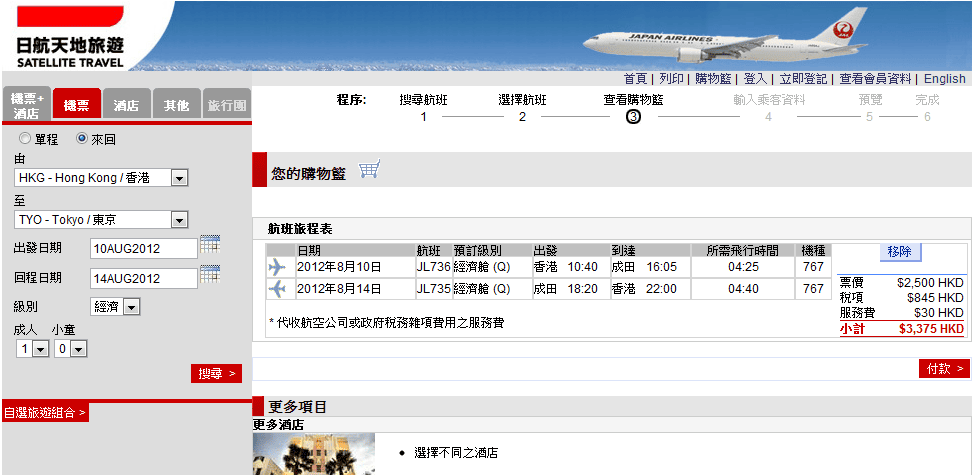Open the return date calendar icon
The image size is (979, 475).
(209, 274)
